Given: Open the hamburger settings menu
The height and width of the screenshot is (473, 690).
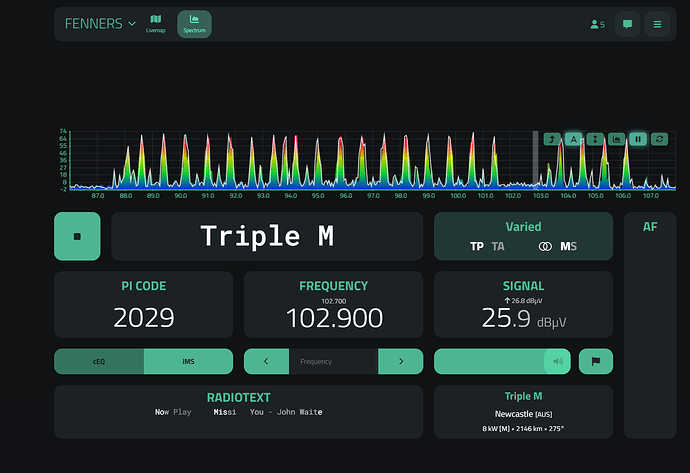Looking at the screenshot, I should [x=657, y=24].
